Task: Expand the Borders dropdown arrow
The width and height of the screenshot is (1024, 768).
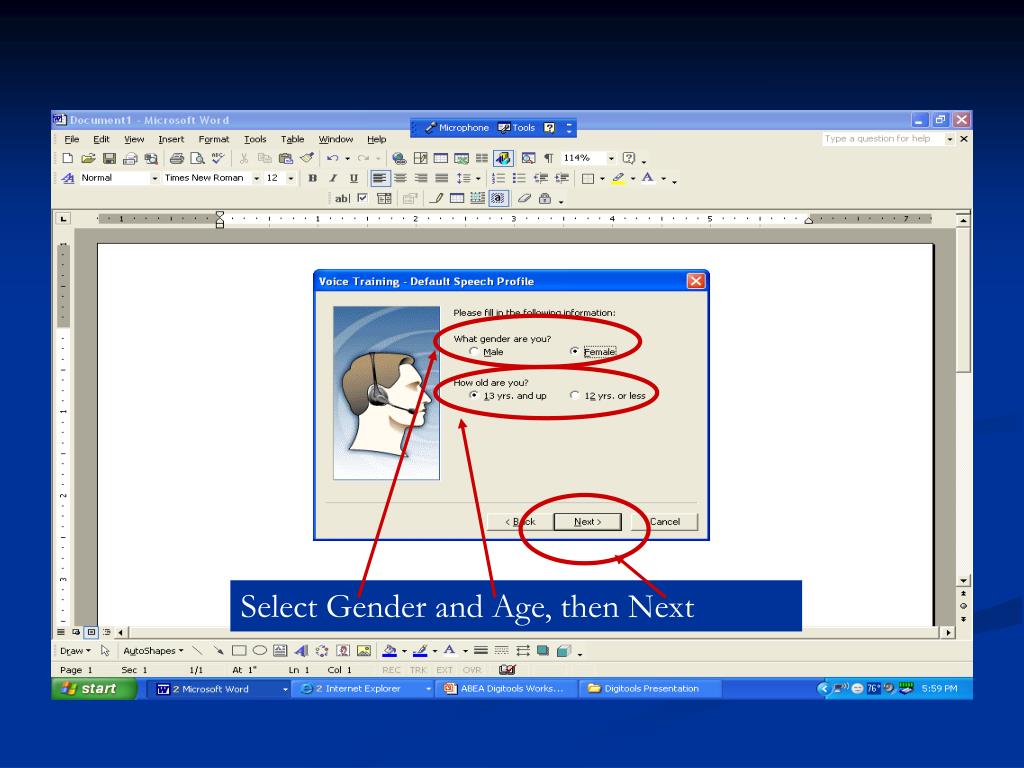Action: [x=602, y=178]
